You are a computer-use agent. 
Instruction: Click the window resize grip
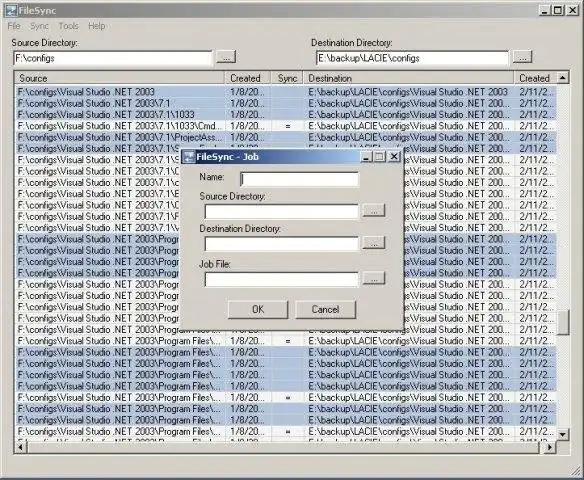pos(575,471)
